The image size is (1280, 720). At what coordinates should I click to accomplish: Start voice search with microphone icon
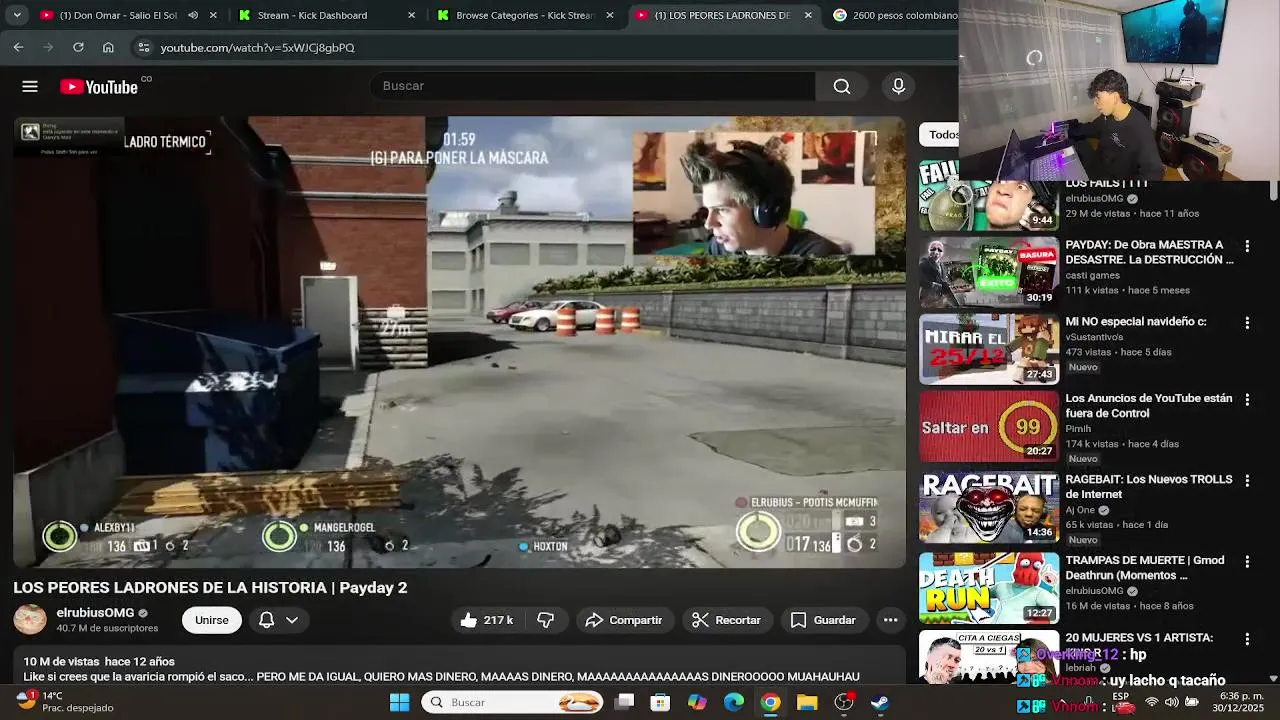click(898, 86)
